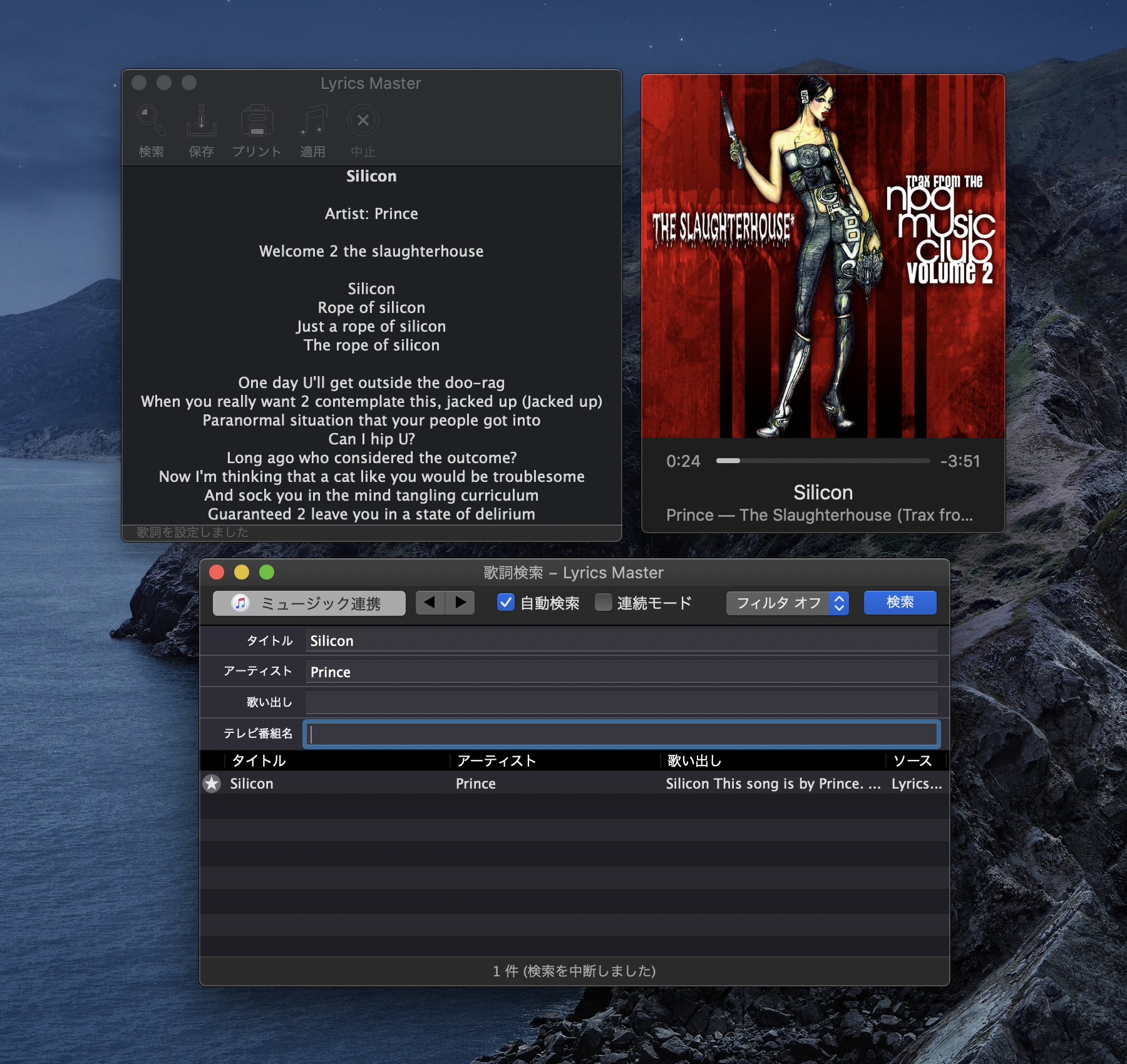Screen dimensions: 1127x1064
Task: Click the 検索 magnifier icon in Lyrics Master toolbar
Action: [x=151, y=120]
